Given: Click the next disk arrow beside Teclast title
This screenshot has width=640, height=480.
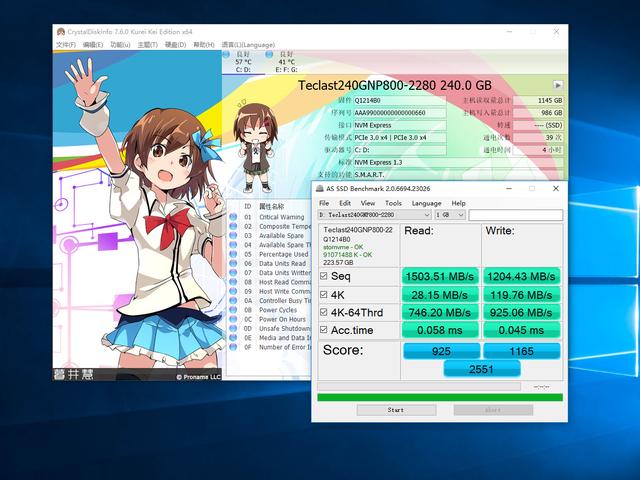Looking at the screenshot, I should click(x=558, y=86).
